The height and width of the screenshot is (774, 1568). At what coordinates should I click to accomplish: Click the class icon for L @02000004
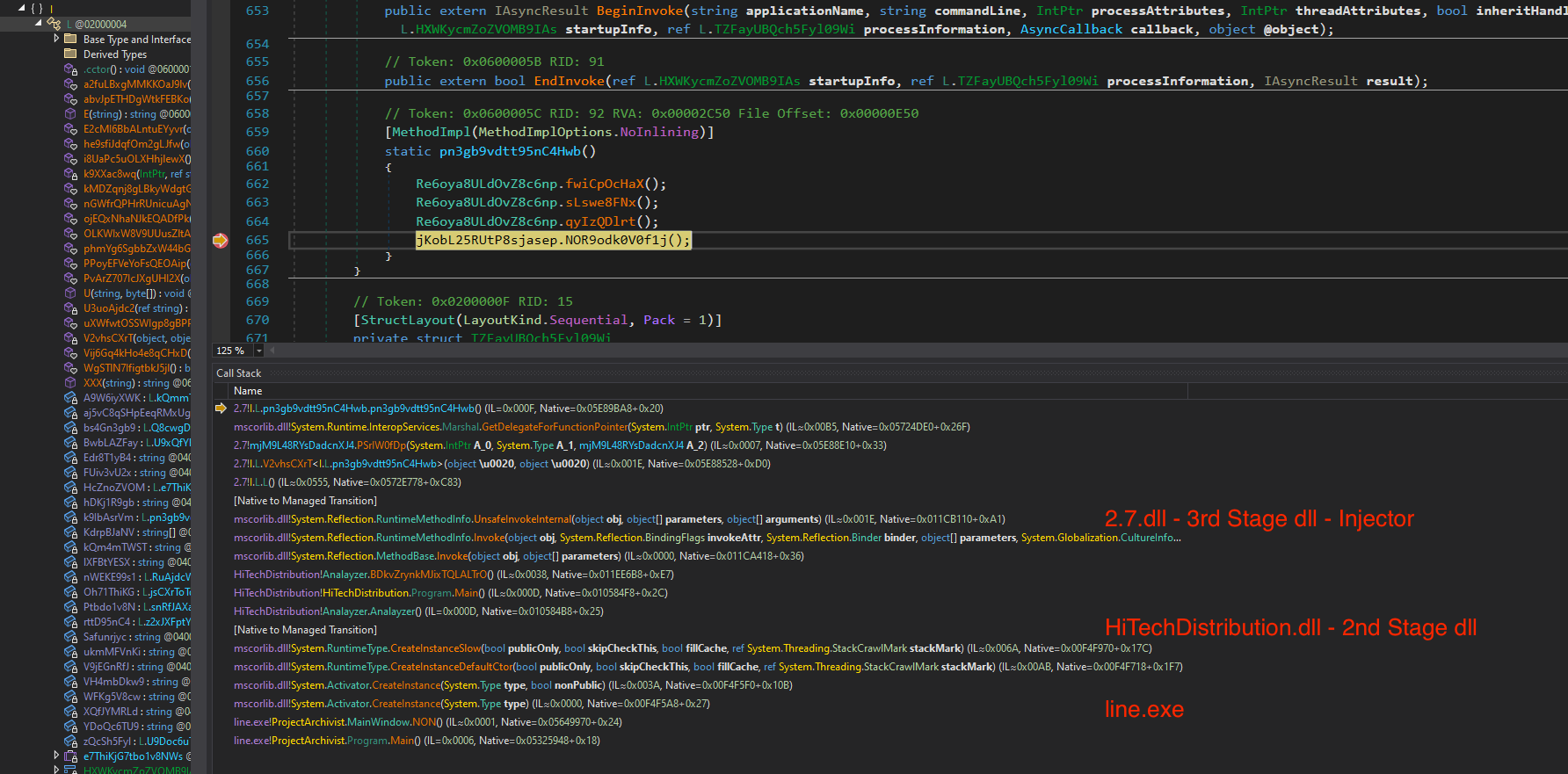point(54,24)
